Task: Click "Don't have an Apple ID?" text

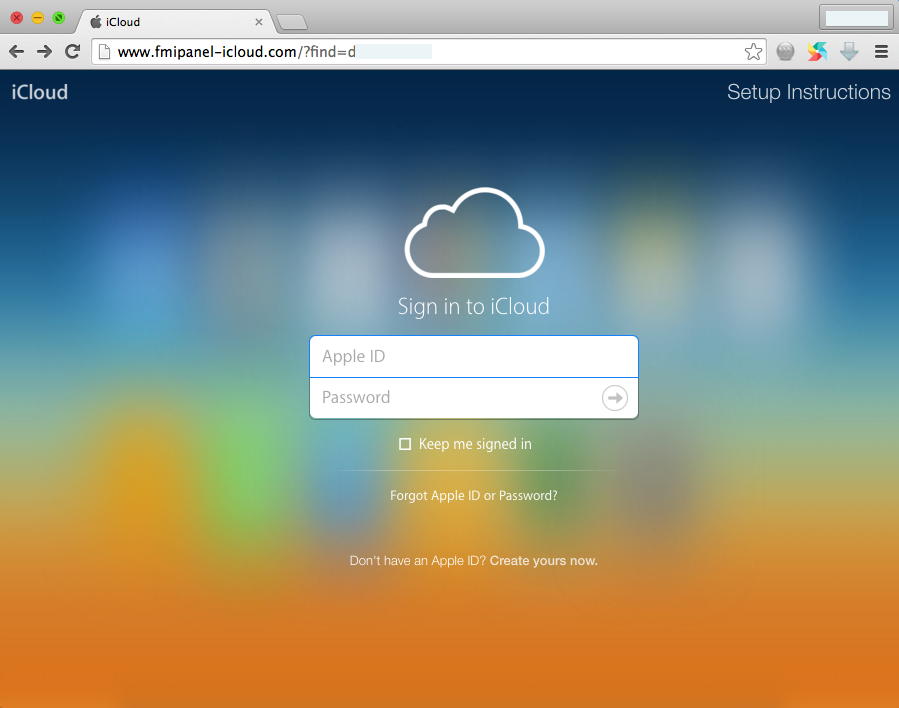Action: pos(418,561)
